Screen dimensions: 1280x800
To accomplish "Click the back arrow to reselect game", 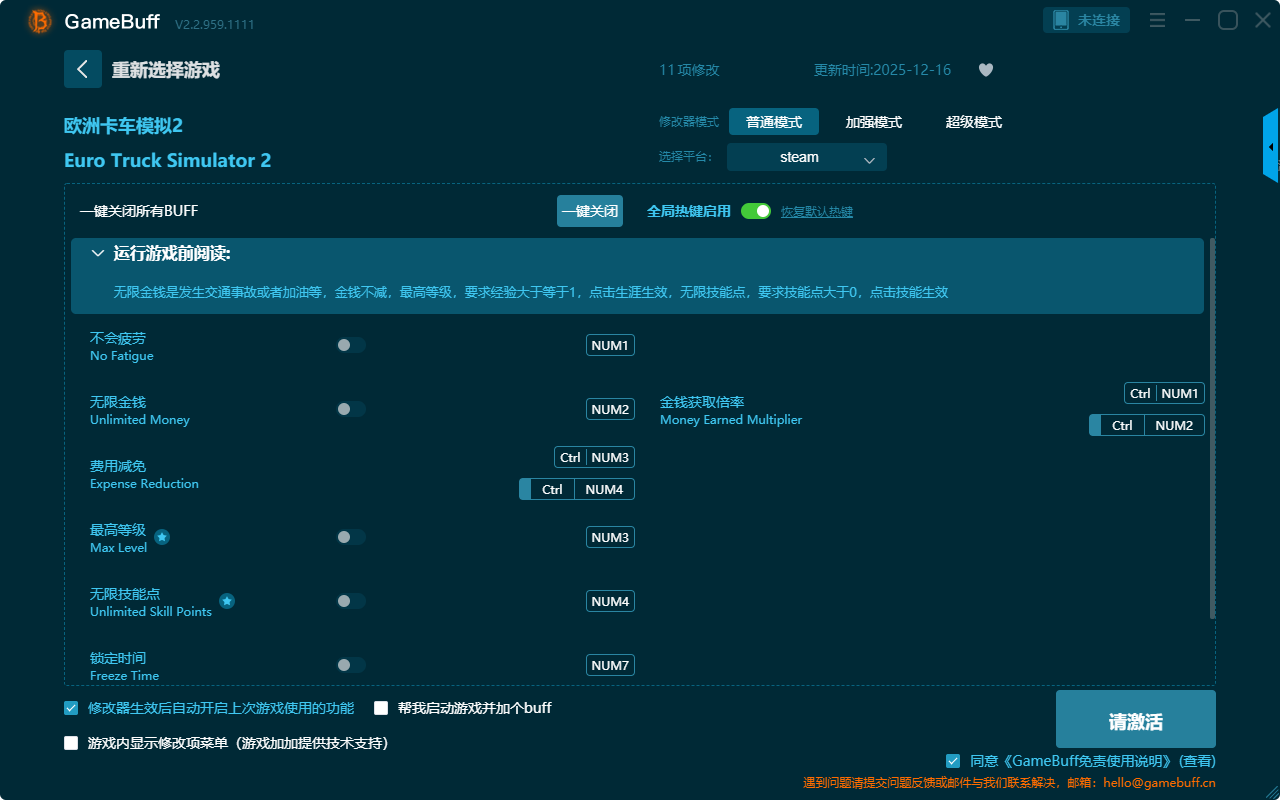I will coord(83,69).
